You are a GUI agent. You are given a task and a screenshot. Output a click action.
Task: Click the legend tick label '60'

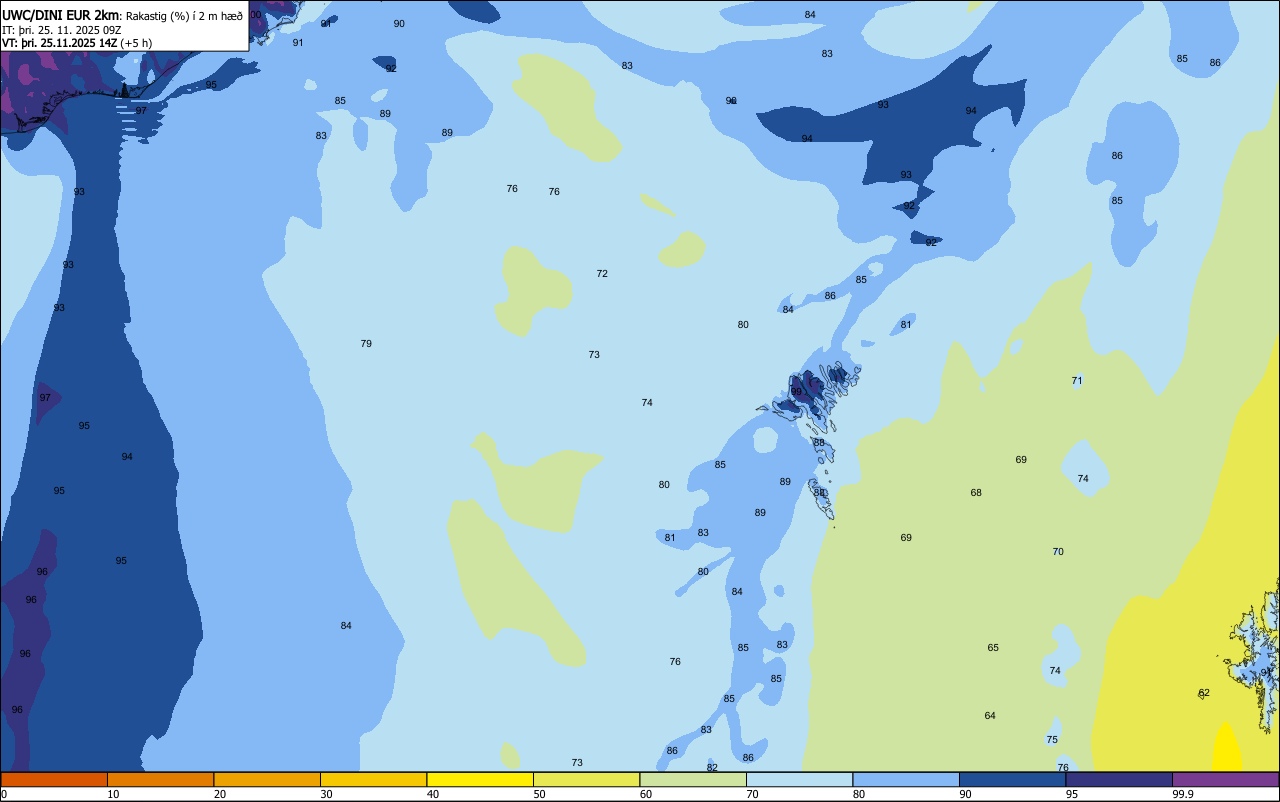646,794
